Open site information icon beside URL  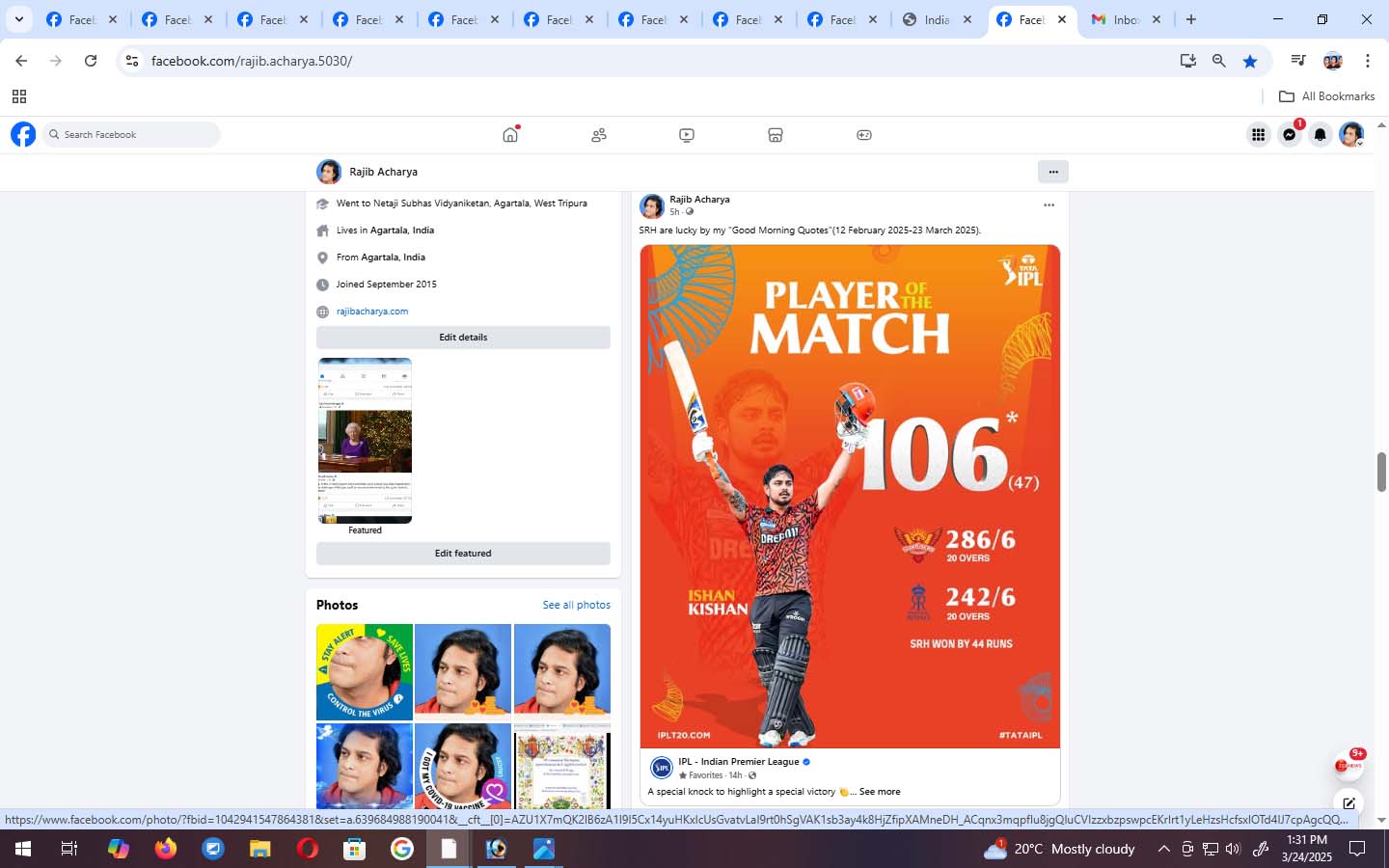click(132, 61)
